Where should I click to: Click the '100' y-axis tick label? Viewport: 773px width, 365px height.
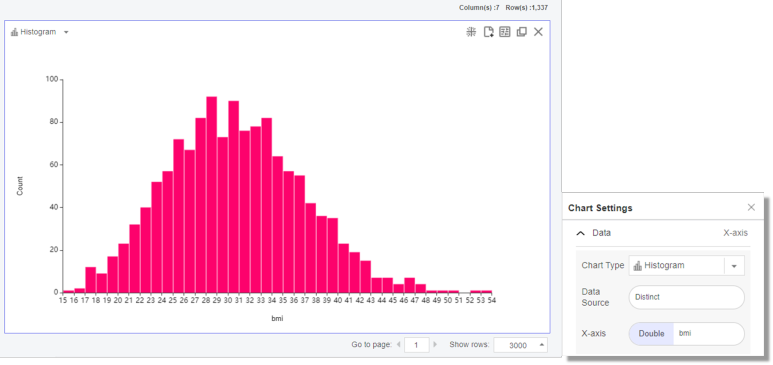52,79
